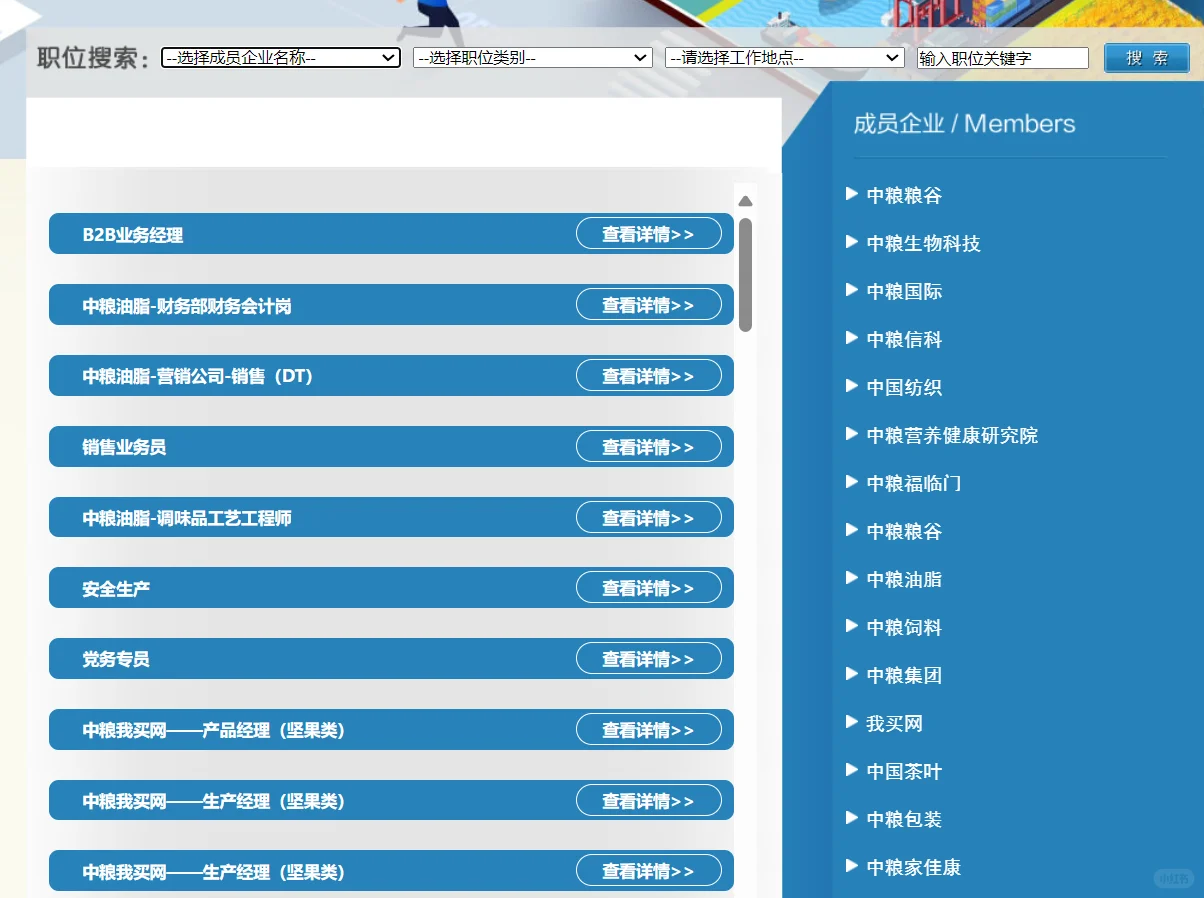Open the 中粮包装 member link
Viewport: 1204px width, 898px height.
pos(904,820)
